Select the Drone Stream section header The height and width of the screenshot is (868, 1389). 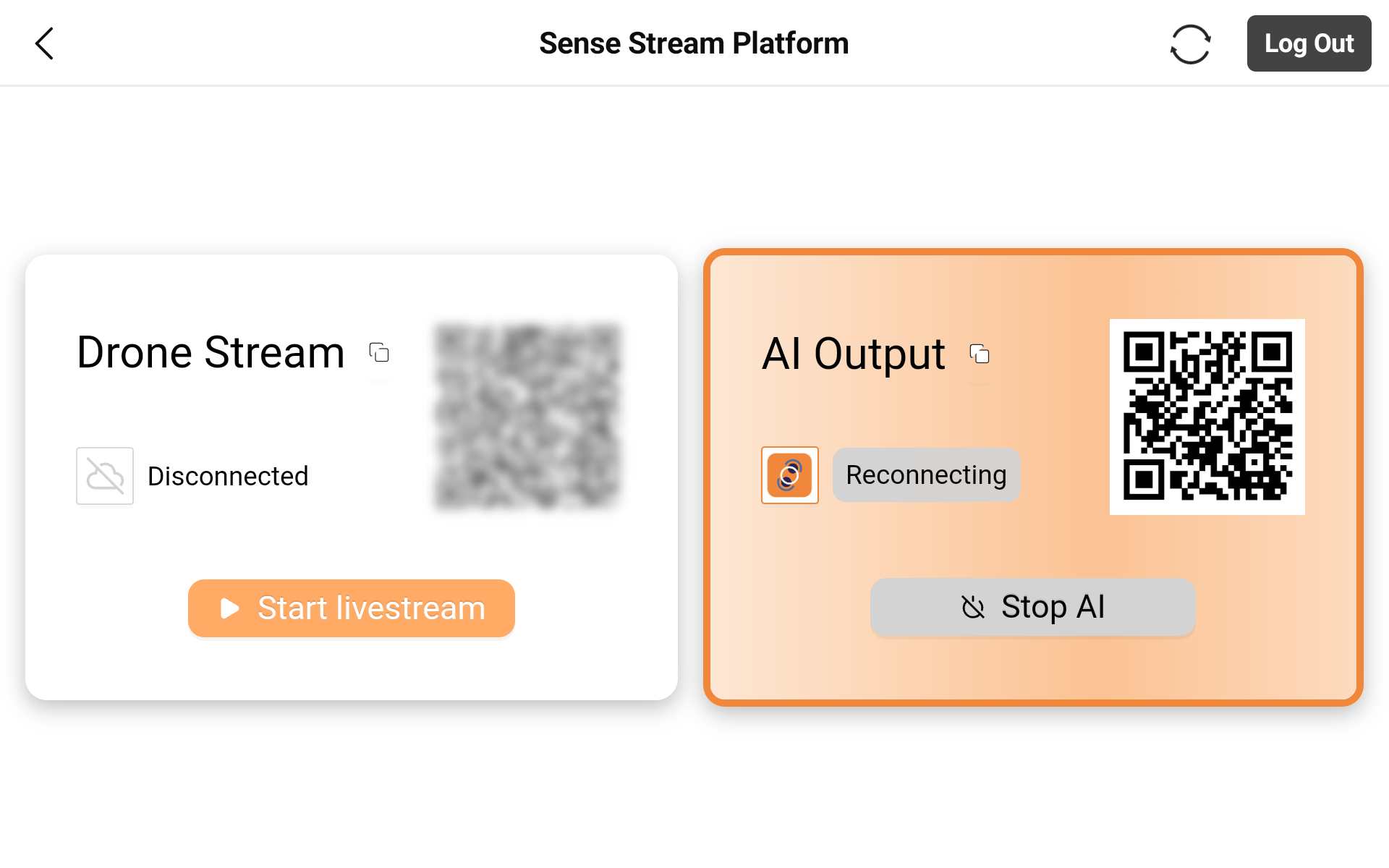pos(211,354)
